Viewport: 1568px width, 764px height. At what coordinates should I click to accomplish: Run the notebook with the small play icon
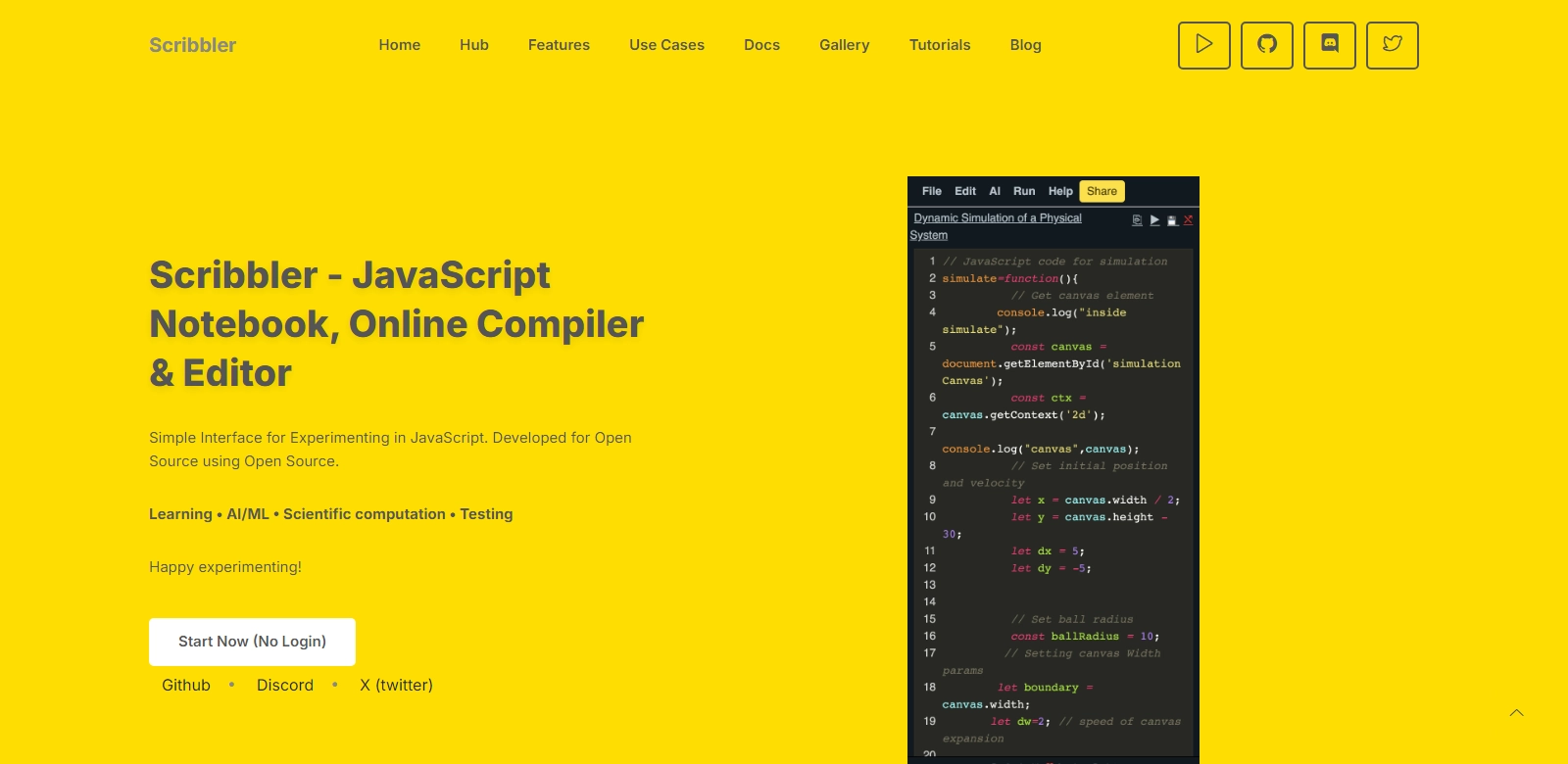(x=1154, y=220)
